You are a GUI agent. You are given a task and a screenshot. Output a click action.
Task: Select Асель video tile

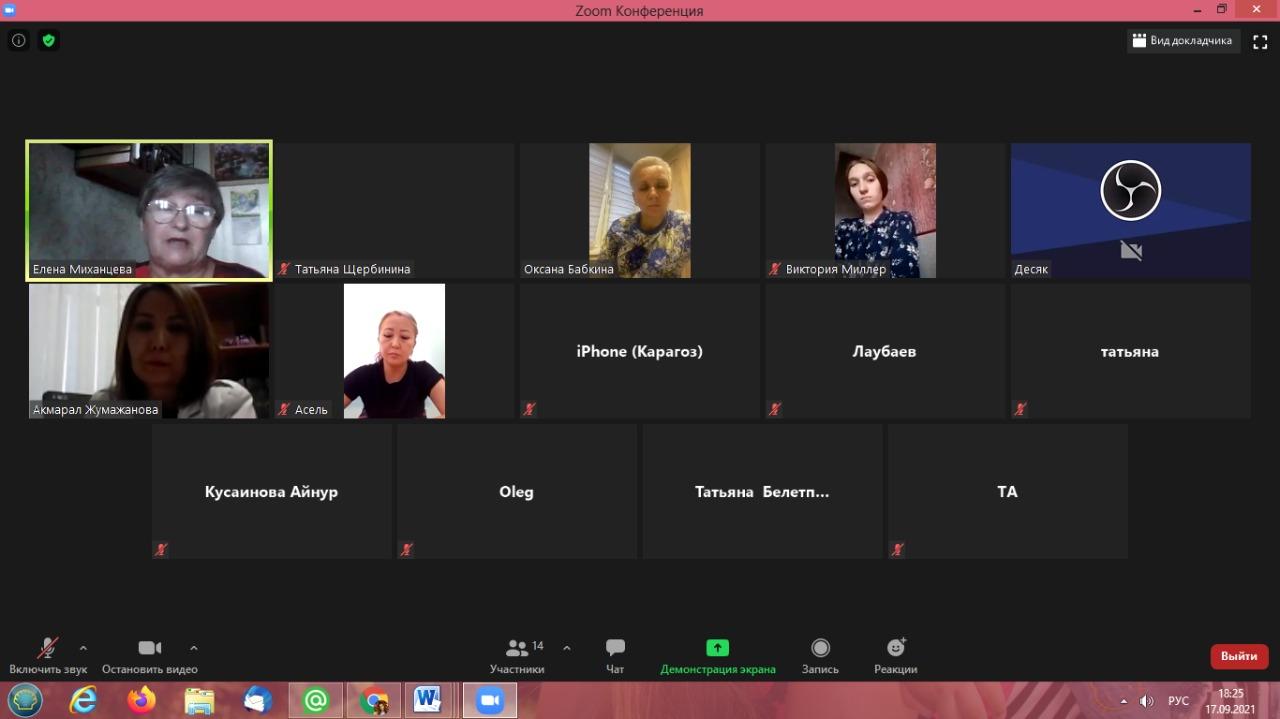click(394, 351)
